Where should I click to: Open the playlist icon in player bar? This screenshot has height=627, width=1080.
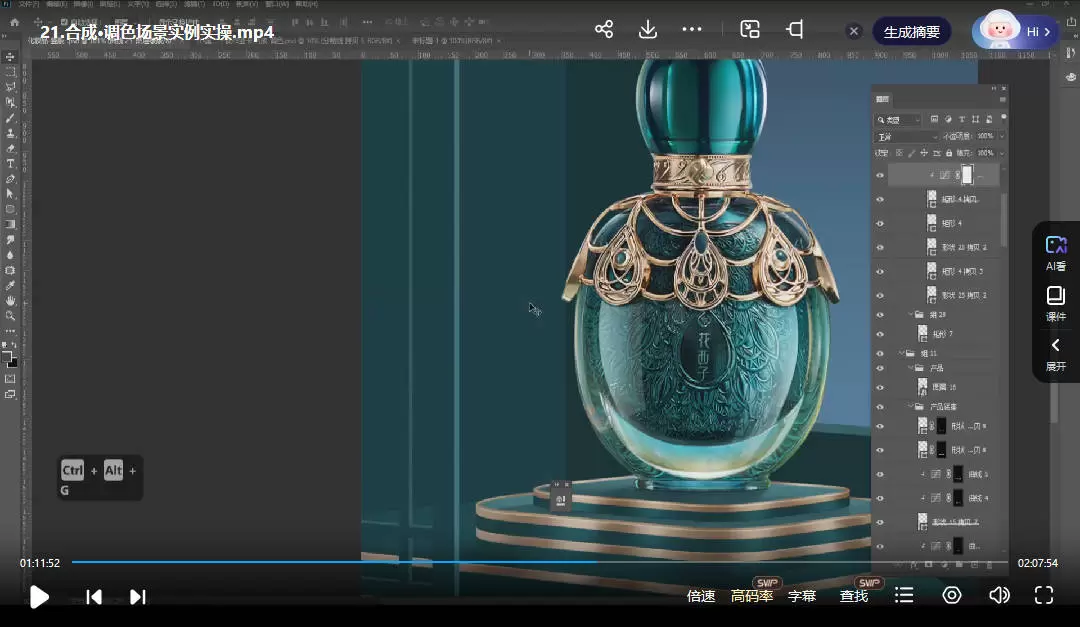click(x=904, y=595)
